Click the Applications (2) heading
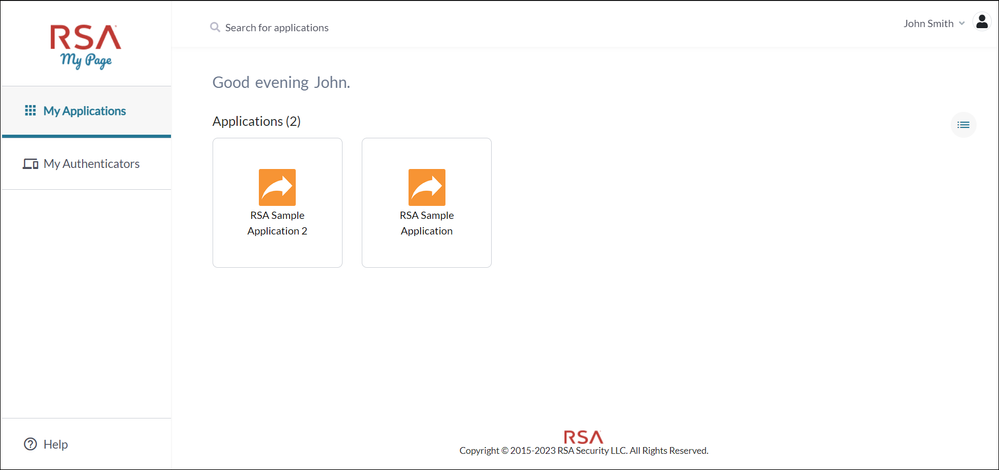This screenshot has height=470, width=999. coord(256,121)
